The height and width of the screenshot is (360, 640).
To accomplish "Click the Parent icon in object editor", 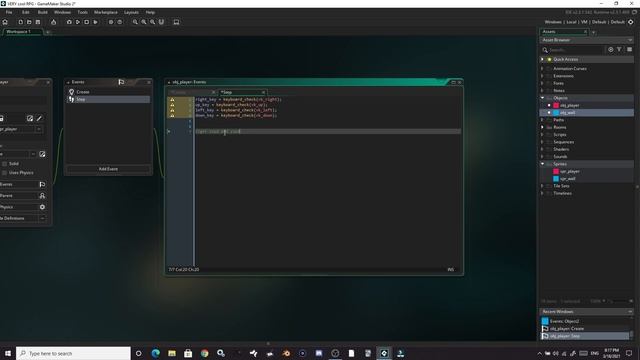I will click(x=42, y=196).
